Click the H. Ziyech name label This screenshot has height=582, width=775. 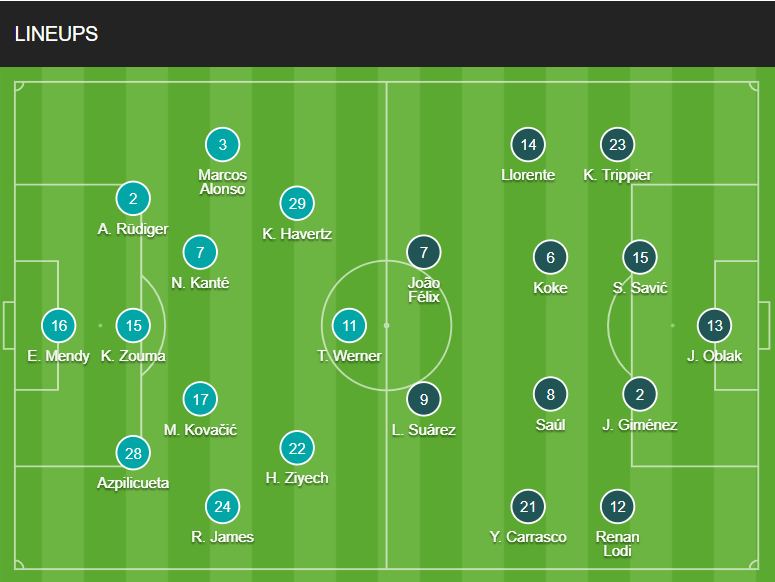(297, 478)
